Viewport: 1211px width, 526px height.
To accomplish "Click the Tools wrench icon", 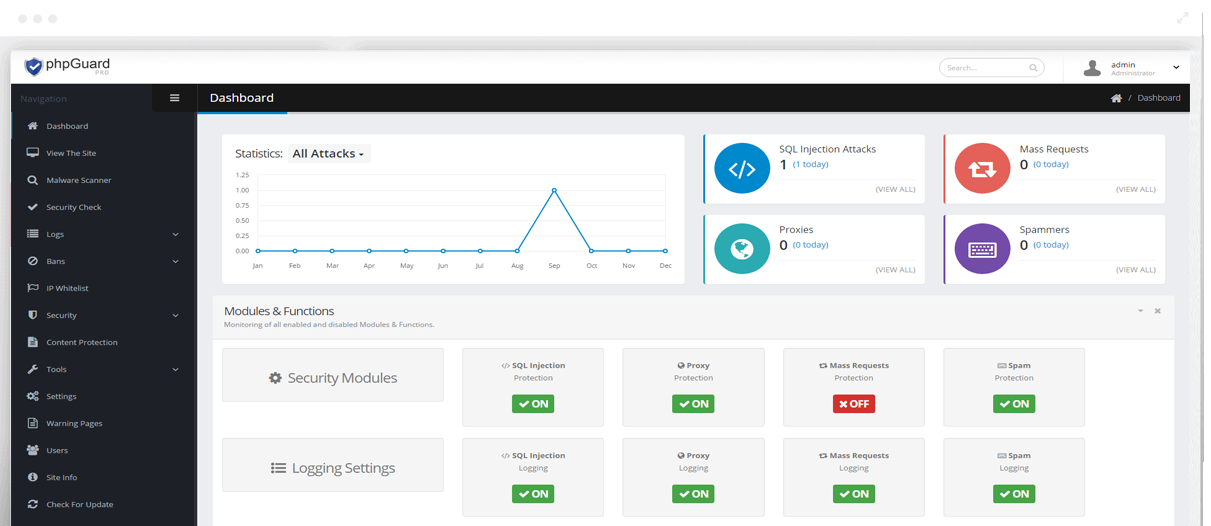I will point(33,369).
